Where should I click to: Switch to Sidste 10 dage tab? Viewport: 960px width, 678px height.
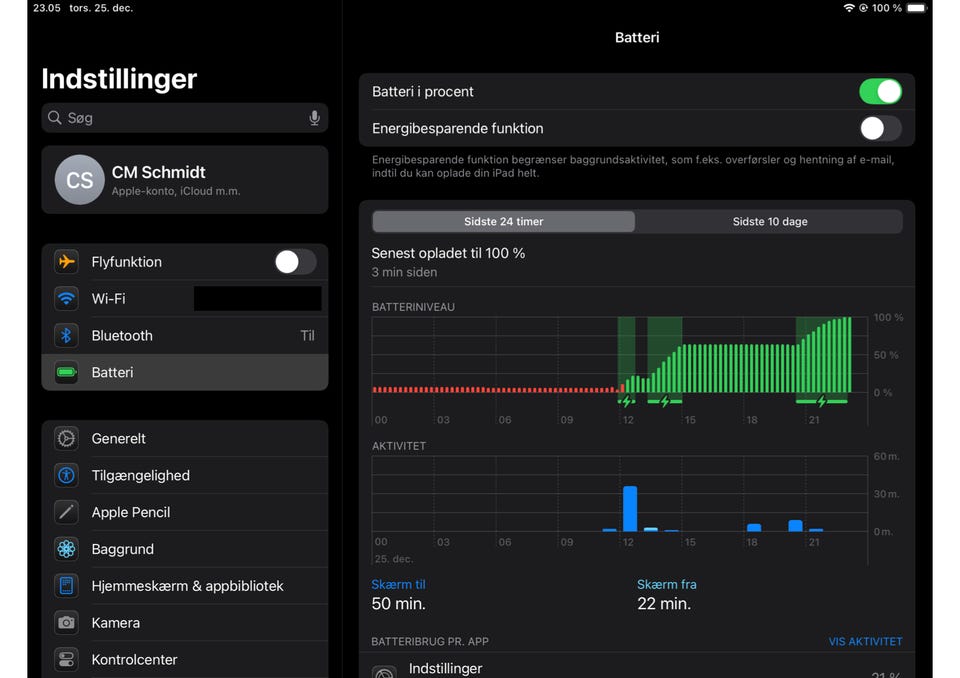(x=769, y=222)
